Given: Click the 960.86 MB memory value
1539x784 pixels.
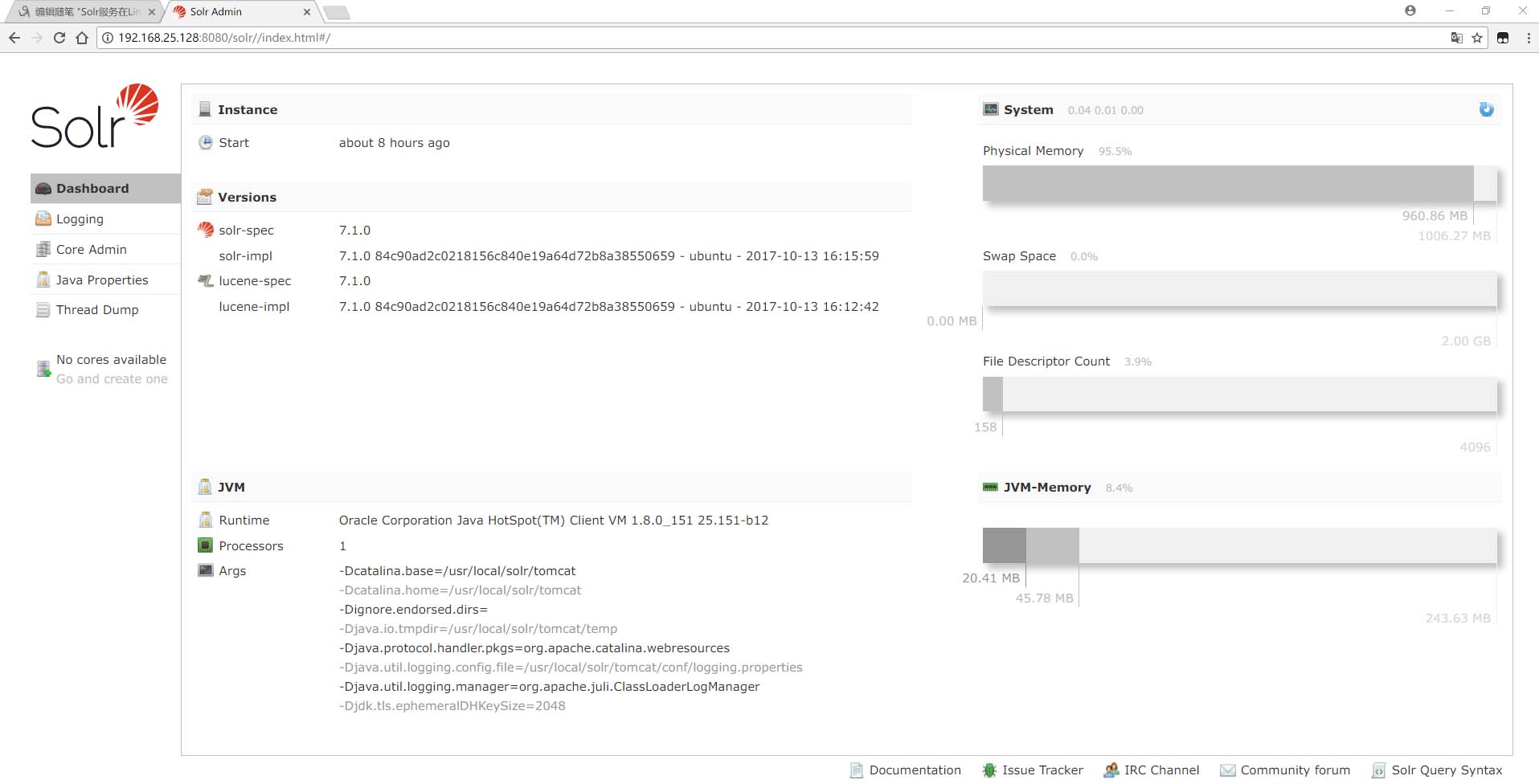Looking at the screenshot, I should pos(1435,216).
